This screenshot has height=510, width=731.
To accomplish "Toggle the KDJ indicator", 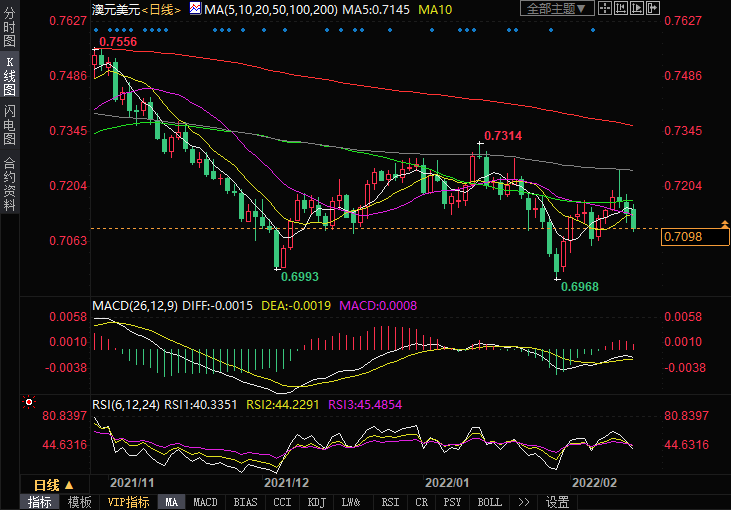I will pos(317,502).
